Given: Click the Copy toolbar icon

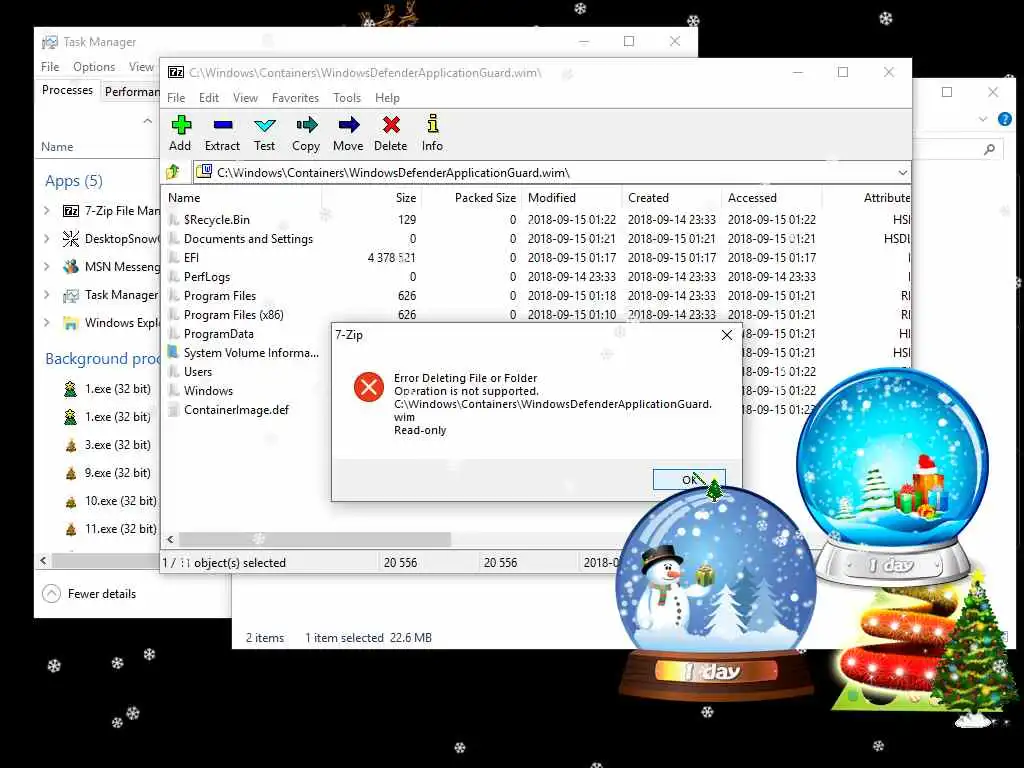Looking at the screenshot, I should [x=306, y=124].
